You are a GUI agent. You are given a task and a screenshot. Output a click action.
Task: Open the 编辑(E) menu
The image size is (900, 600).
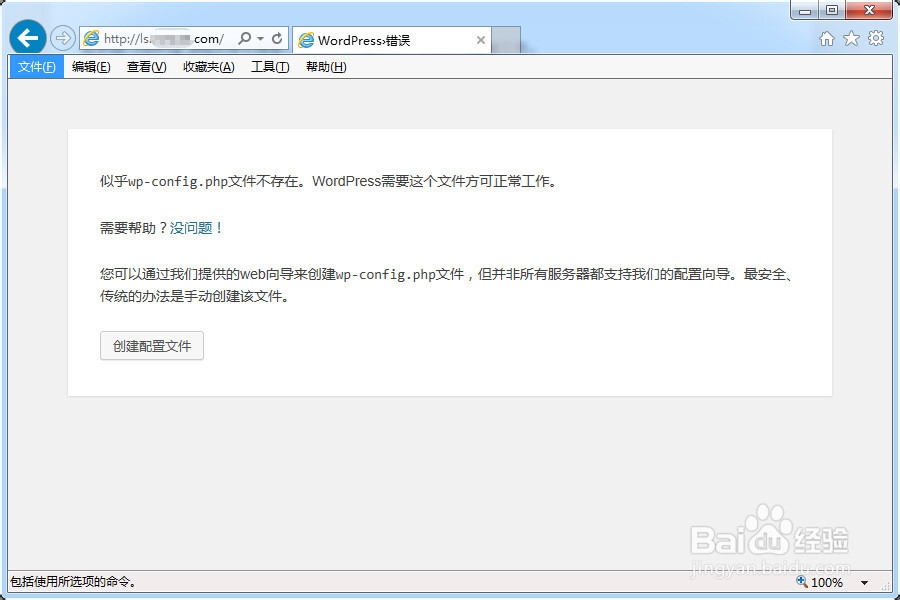(91, 67)
